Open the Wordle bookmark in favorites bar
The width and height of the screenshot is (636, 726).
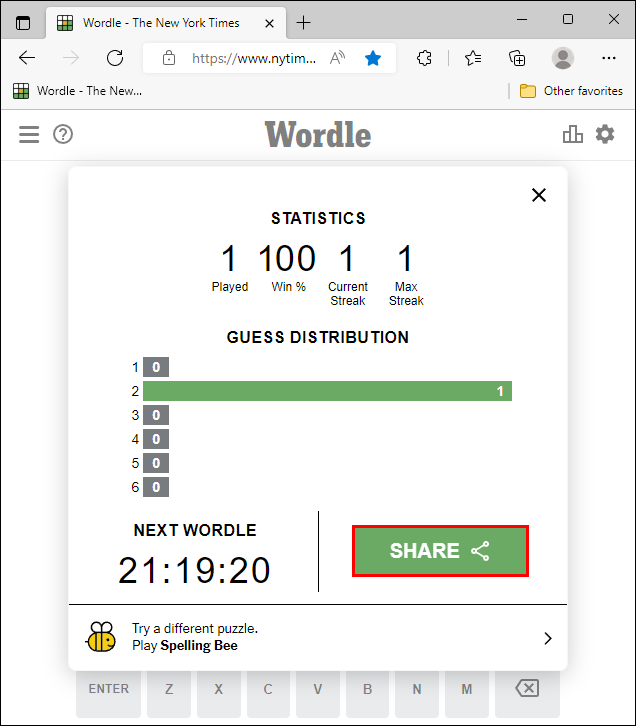tap(77, 91)
